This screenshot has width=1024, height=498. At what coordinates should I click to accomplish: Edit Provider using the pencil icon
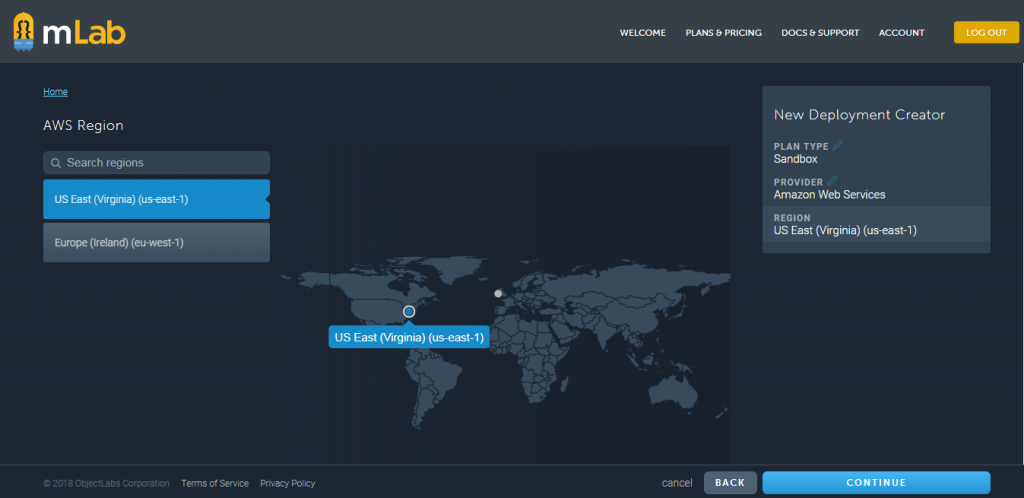coord(833,182)
